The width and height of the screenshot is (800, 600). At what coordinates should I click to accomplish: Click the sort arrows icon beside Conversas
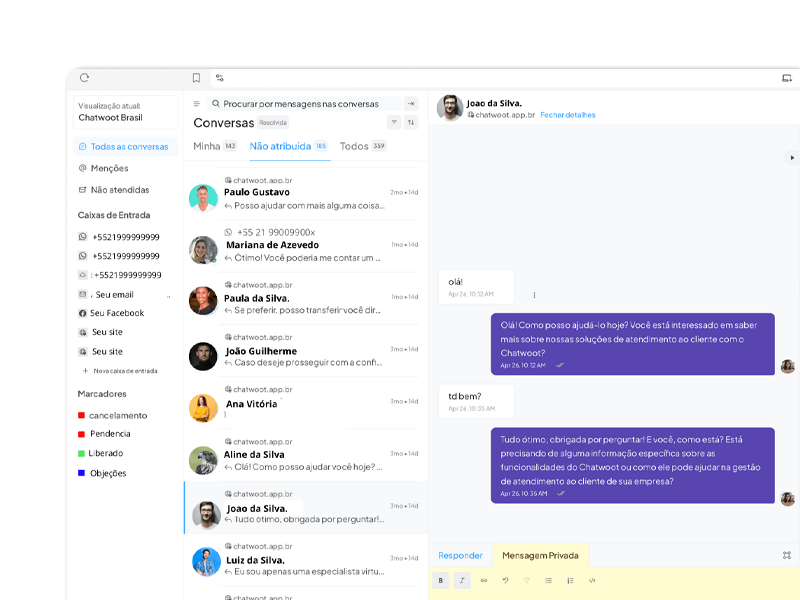[411, 122]
